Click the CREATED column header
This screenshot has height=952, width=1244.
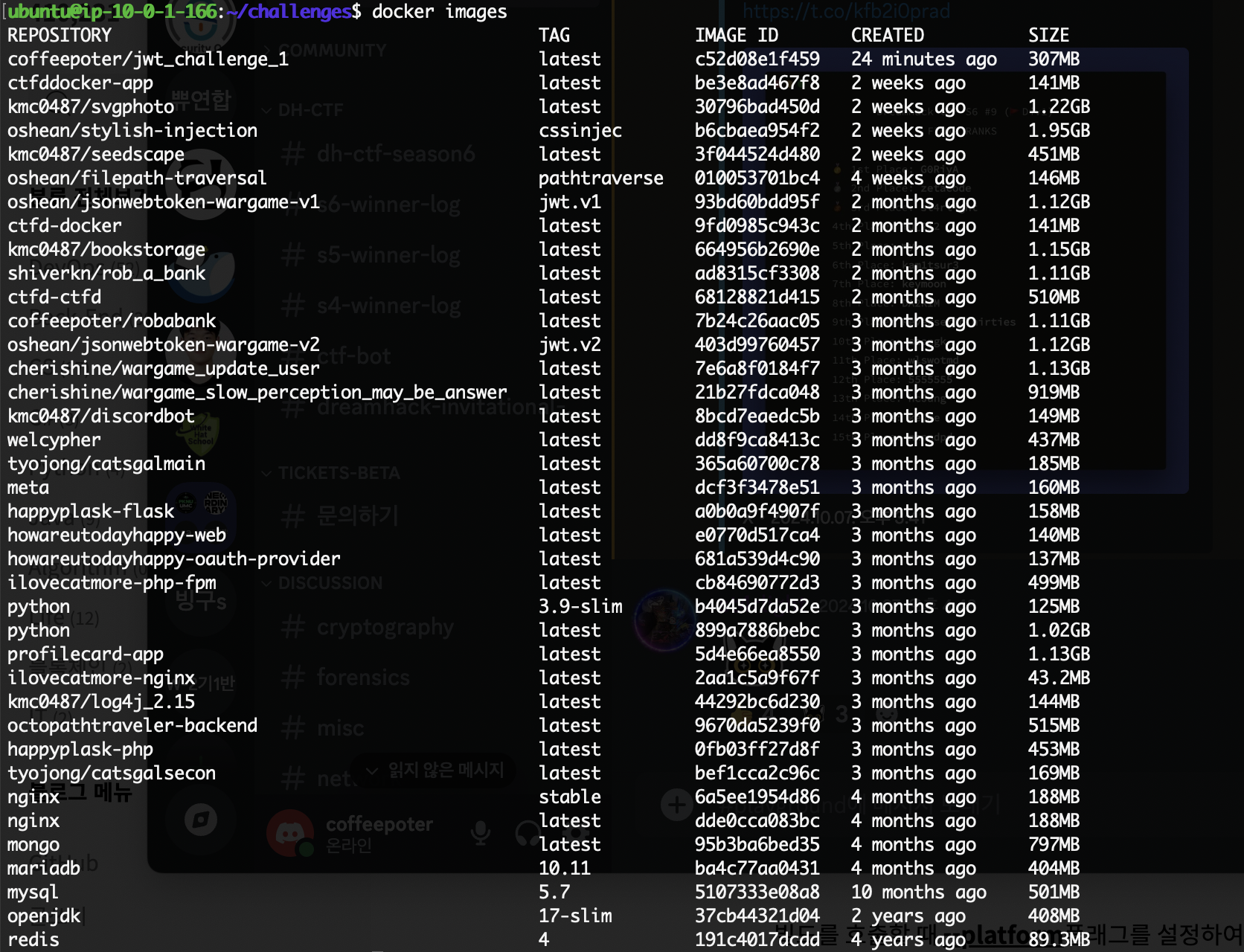pos(888,36)
